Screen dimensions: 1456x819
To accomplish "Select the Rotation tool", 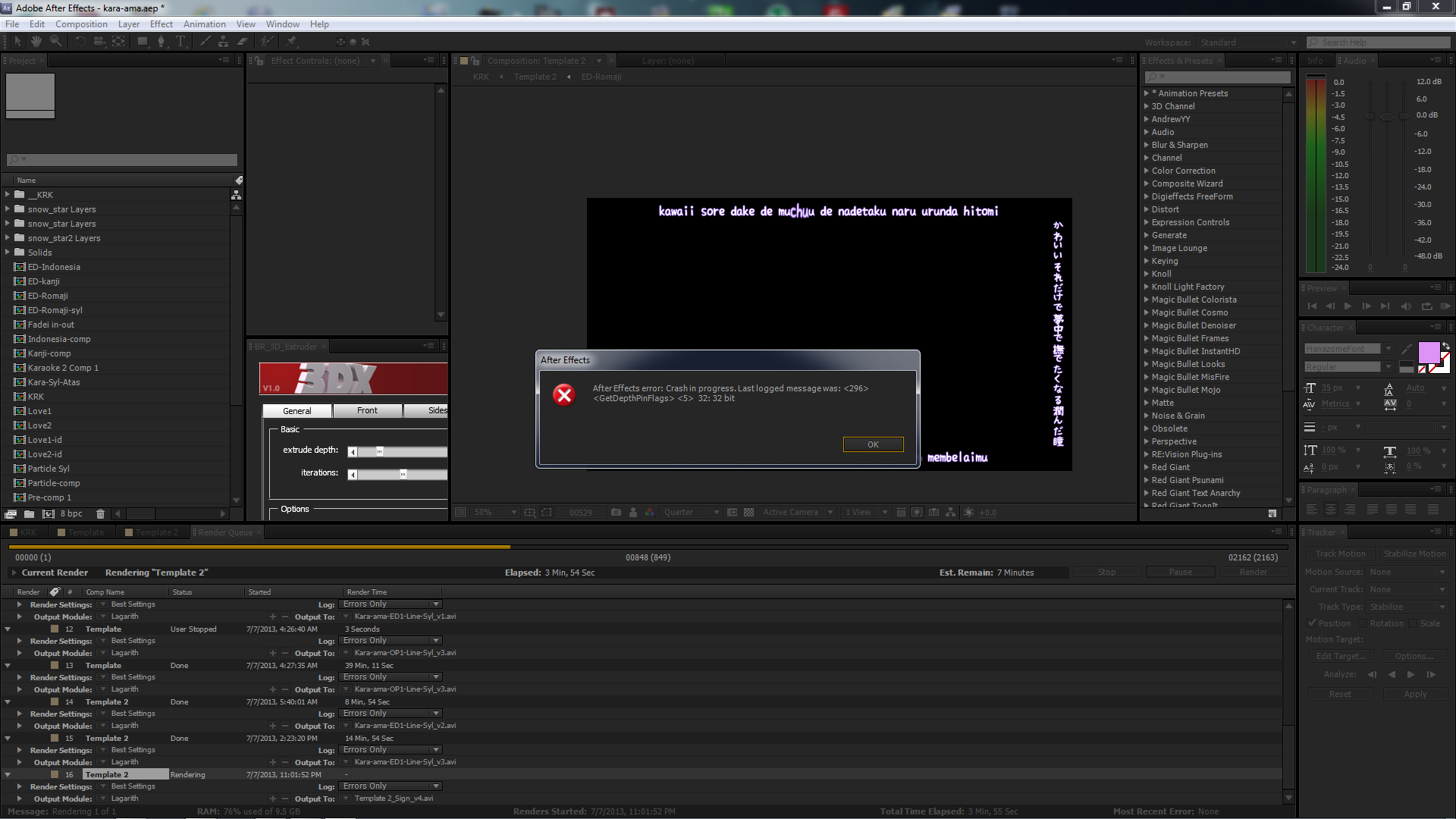I will [80, 41].
